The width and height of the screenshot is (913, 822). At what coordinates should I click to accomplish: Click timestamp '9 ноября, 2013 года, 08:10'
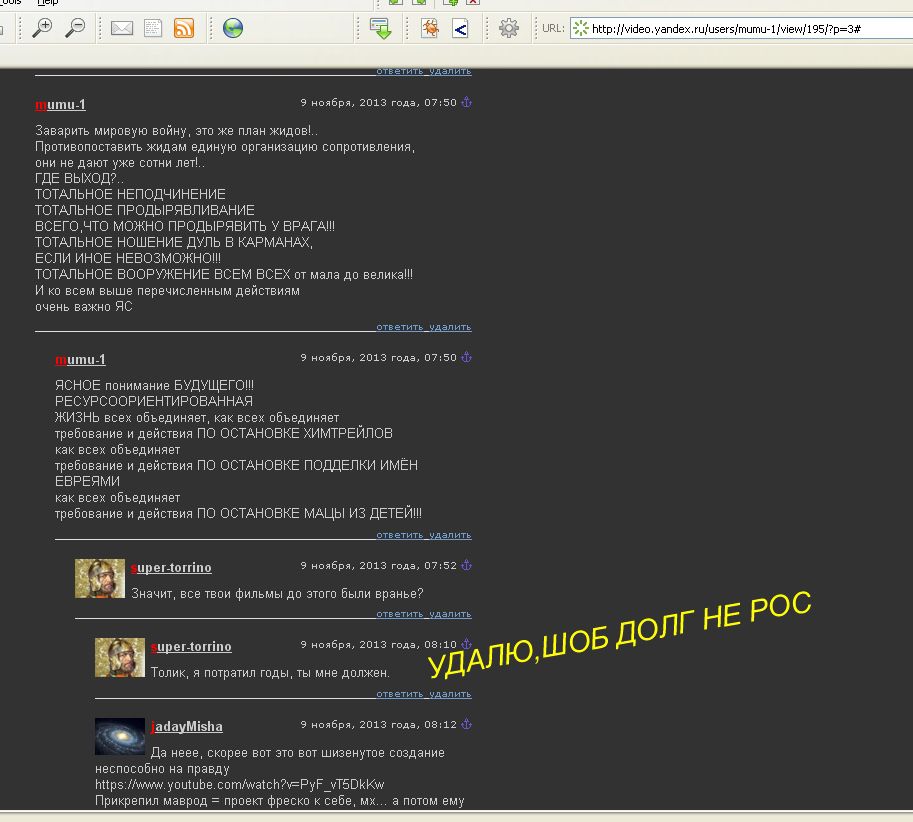[x=378, y=644]
